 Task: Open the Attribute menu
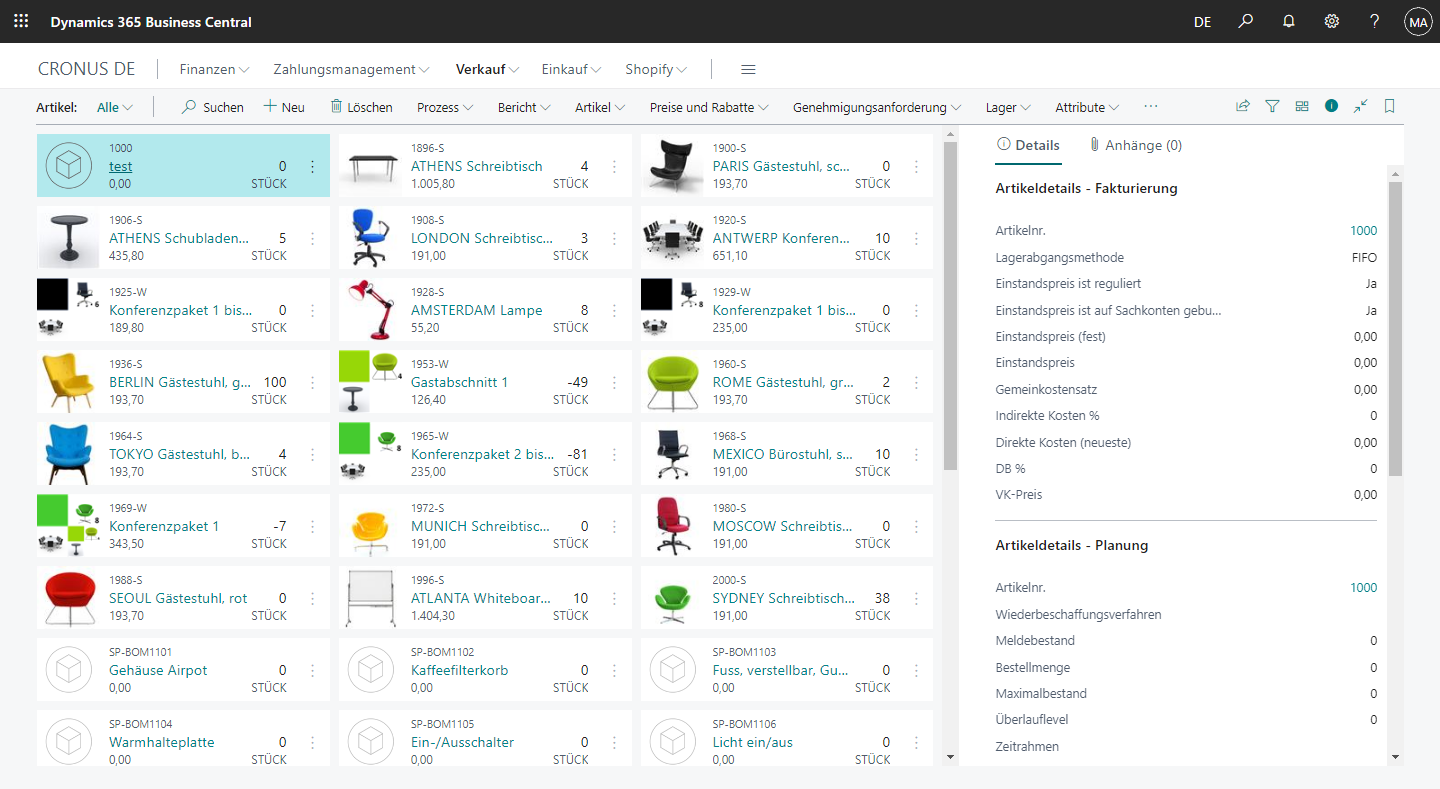[x=1087, y=107]
